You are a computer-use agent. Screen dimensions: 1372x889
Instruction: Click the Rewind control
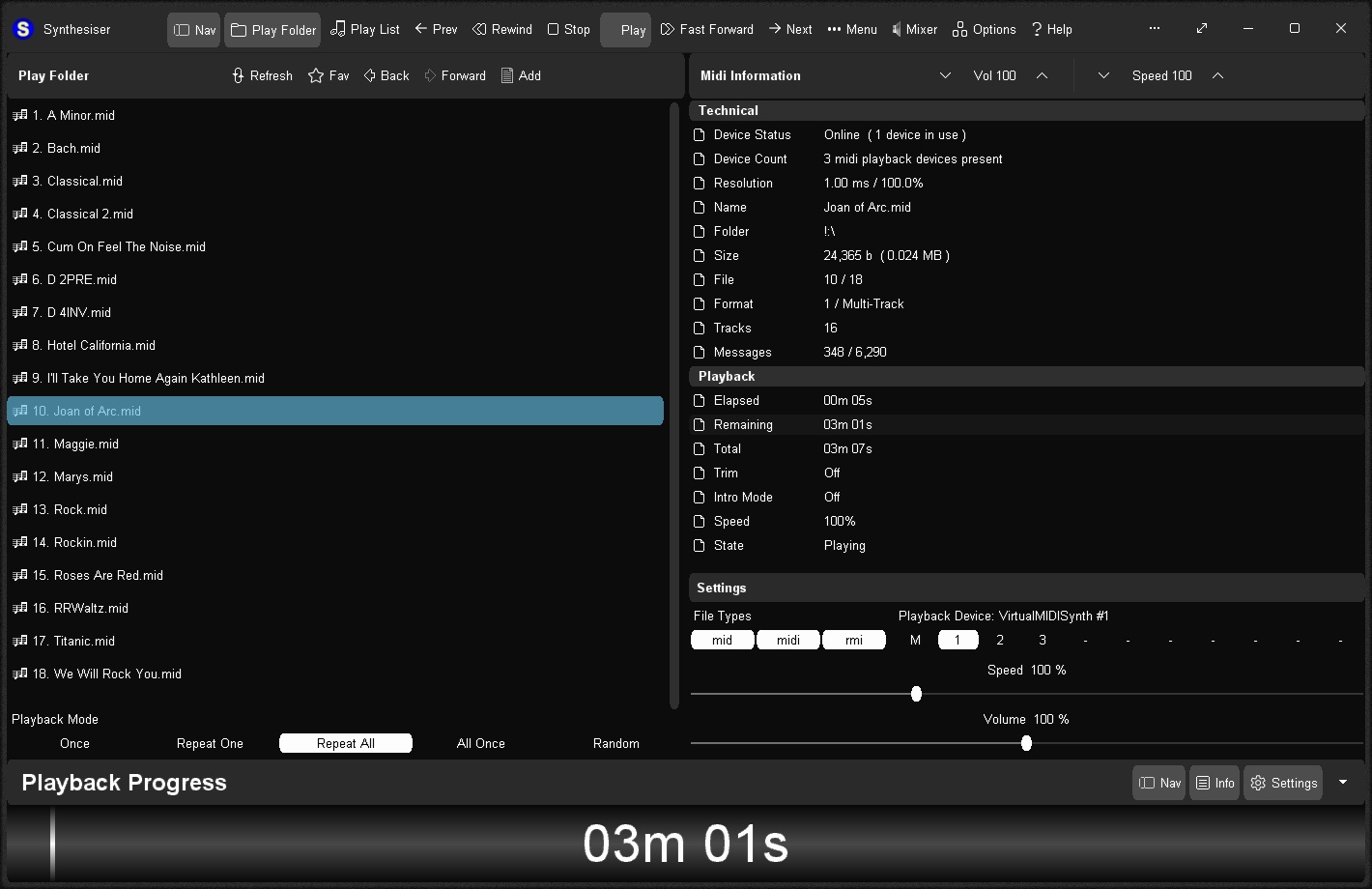501,29
